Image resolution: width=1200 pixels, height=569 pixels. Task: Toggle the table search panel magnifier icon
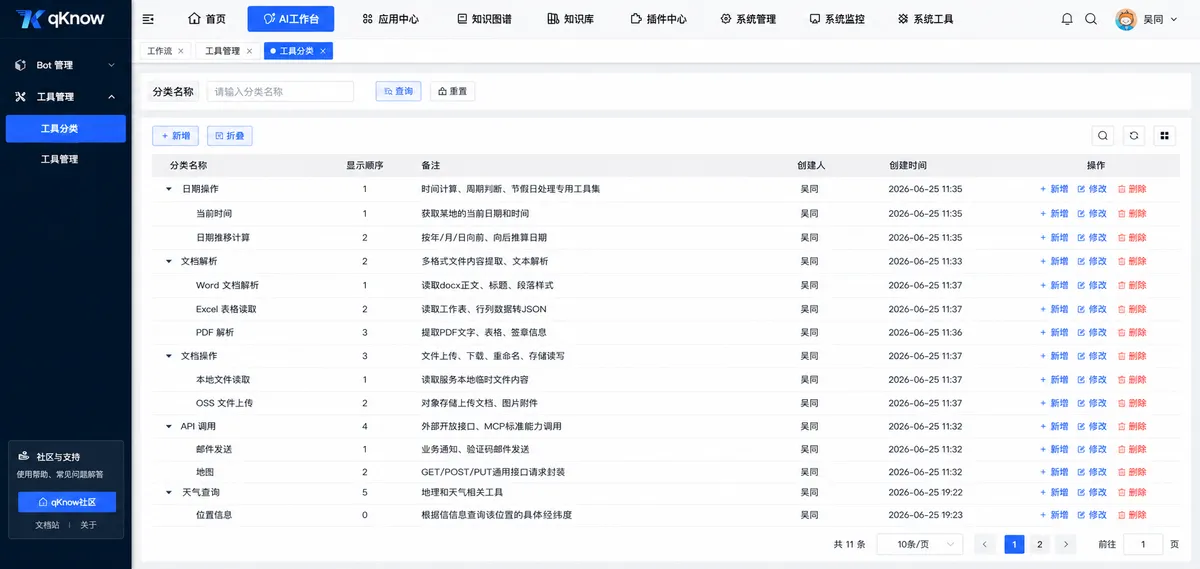click(1103, 136)
